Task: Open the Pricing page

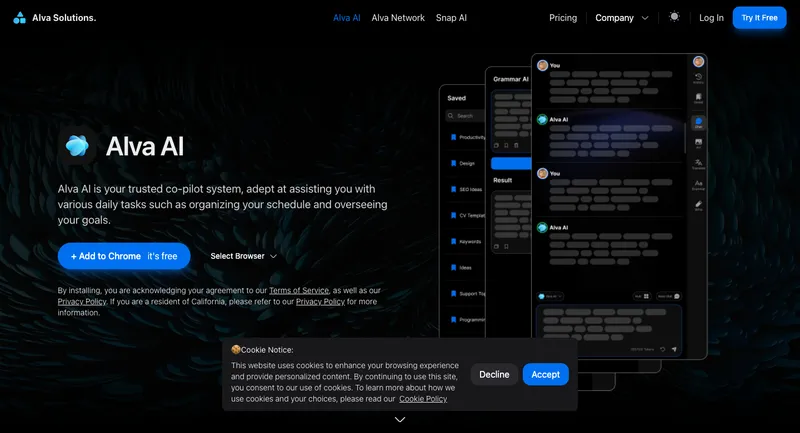Action: (x=563, y=18)
